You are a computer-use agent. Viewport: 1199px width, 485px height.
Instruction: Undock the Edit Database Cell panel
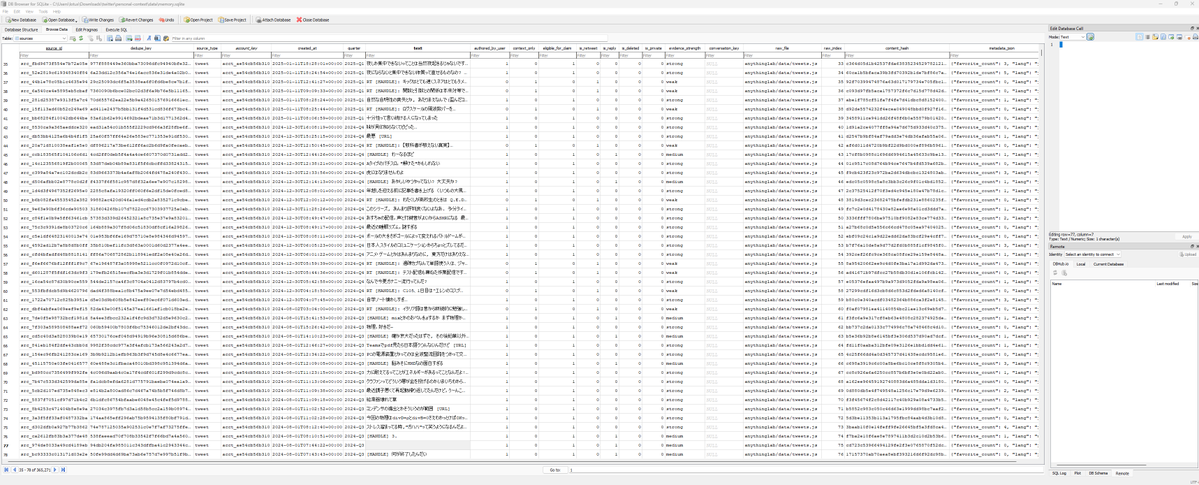coord(1192,28)
